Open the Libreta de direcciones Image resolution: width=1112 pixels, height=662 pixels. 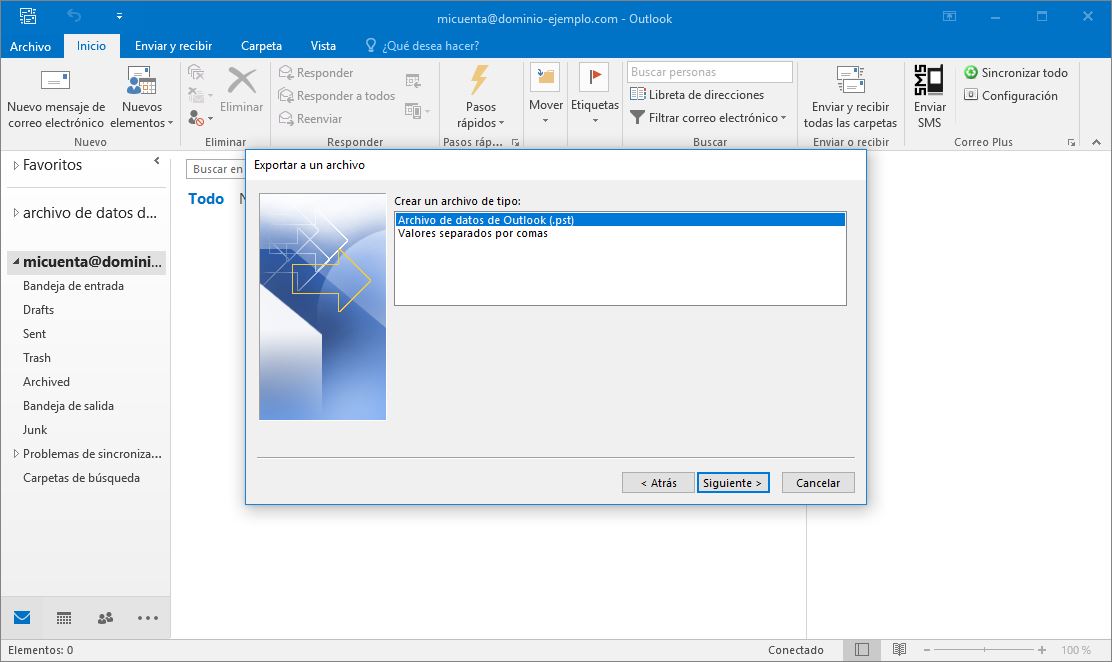[x=697, y=94]
